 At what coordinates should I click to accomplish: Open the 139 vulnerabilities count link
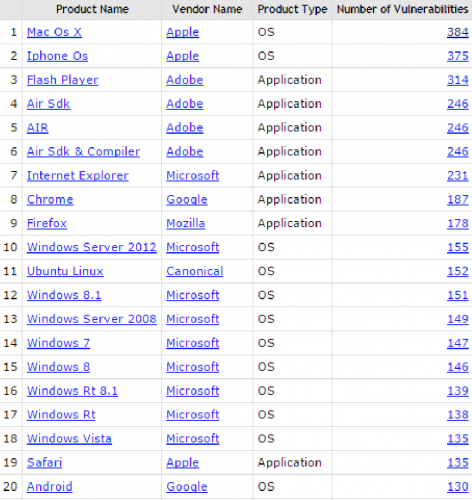point(458,391)
